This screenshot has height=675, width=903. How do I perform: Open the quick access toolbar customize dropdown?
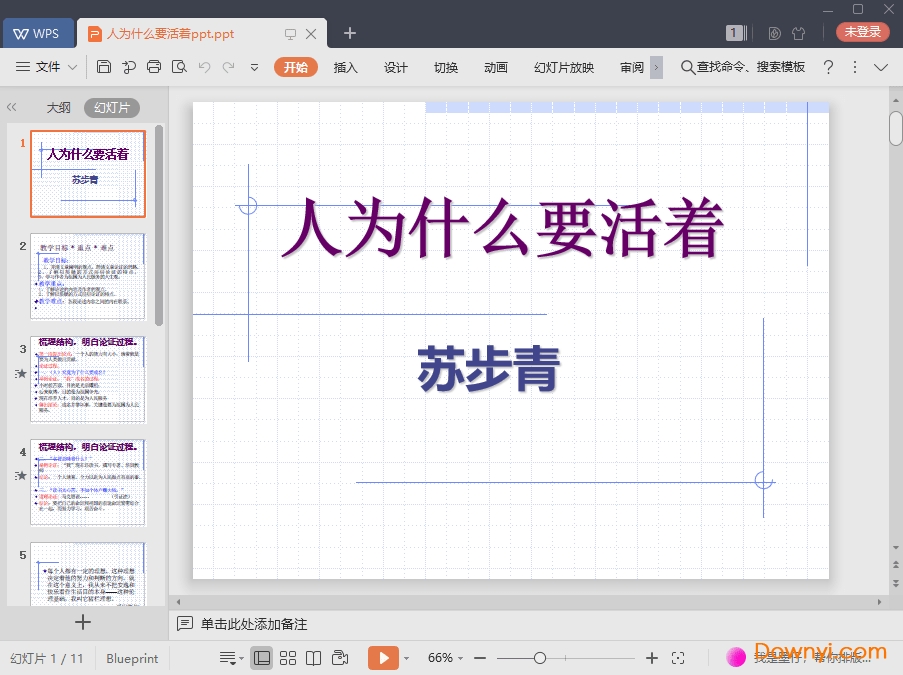pyautogui.click(x=254, y=67)
